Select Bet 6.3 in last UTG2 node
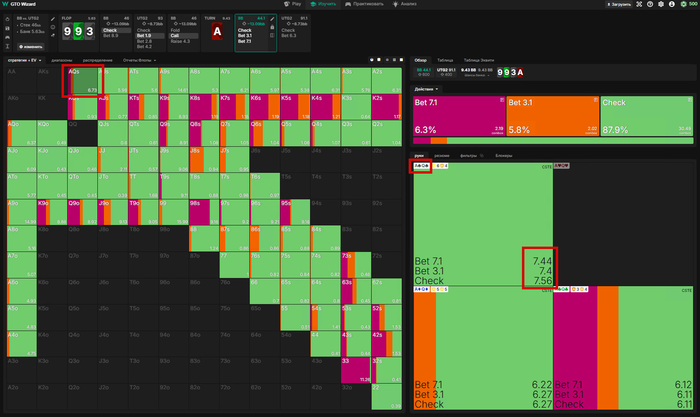Viewport: 700px width, 417px height. (289, 35)
